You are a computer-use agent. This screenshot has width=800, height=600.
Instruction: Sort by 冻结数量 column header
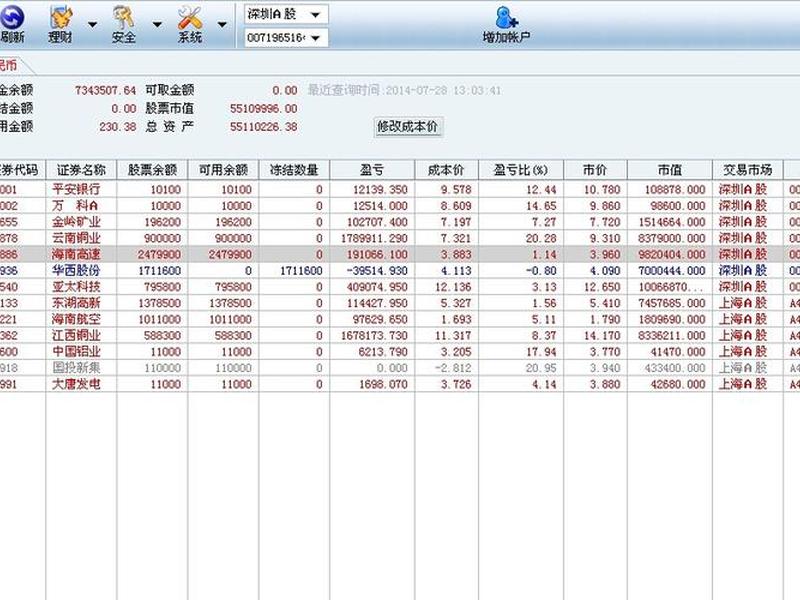(x=294, y=170)
